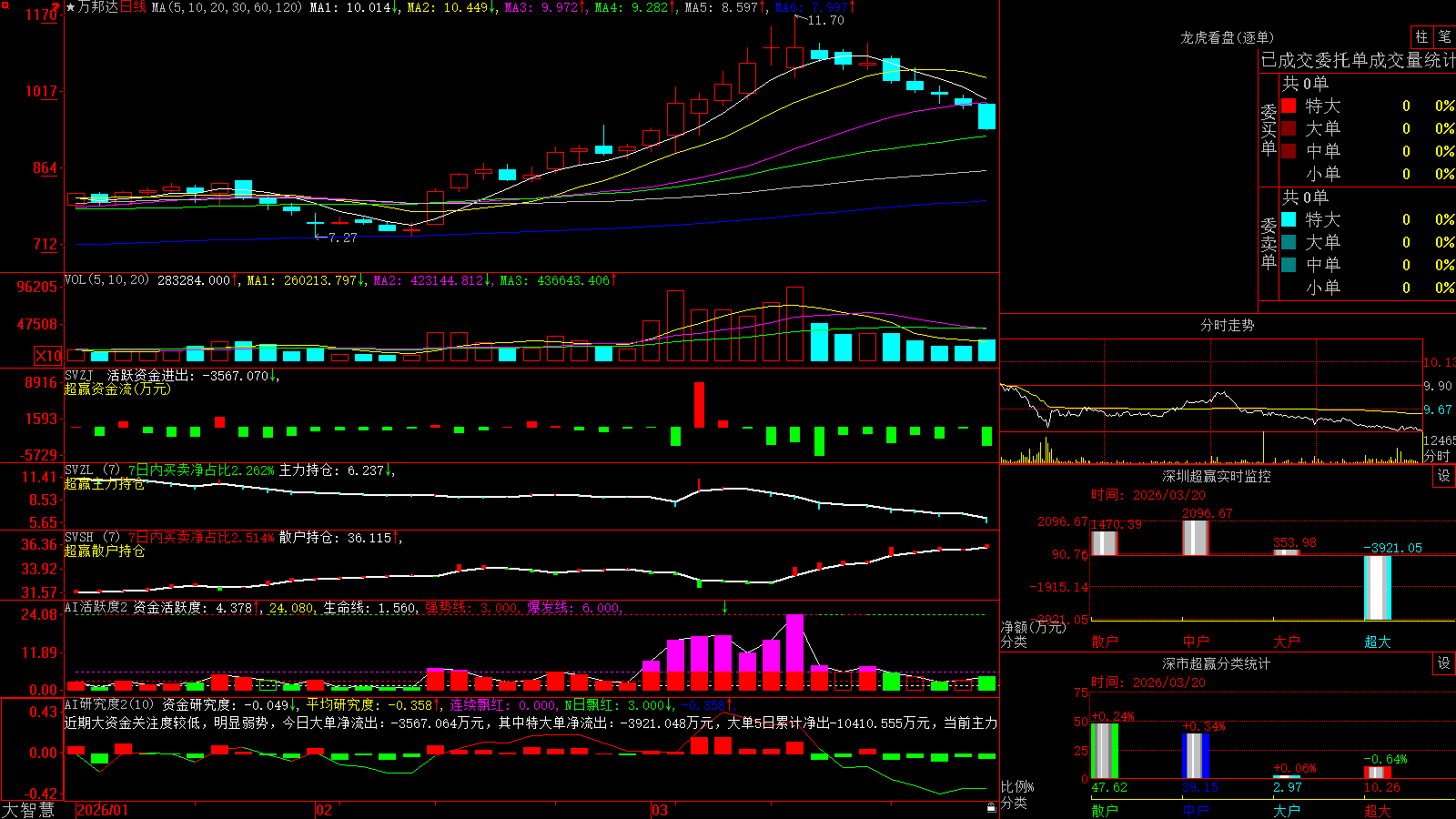The image size is (1456, 819).
Task: Click the dark red 大单 buy order swatch
Action: pos(1289,128)
